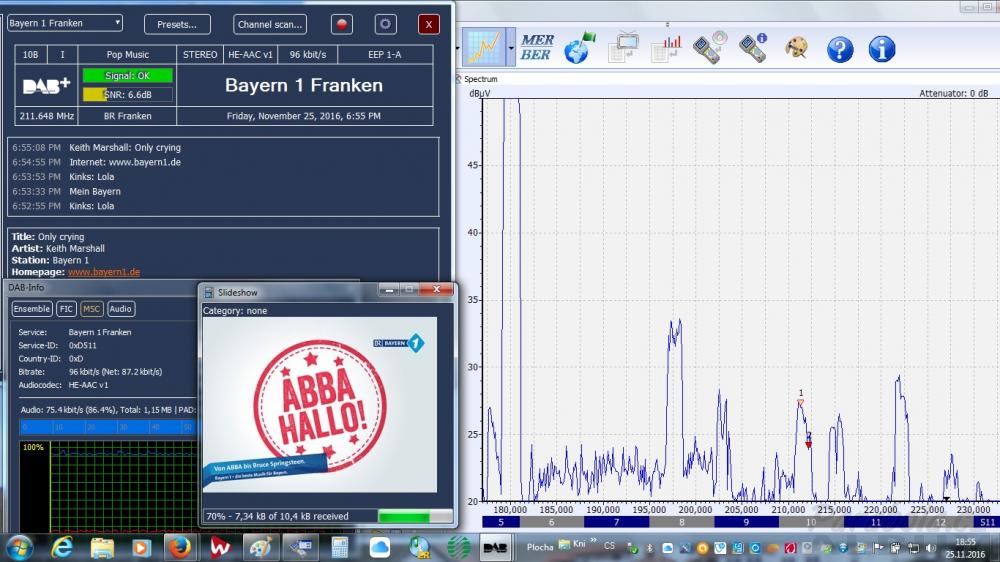Click the Service-ID value "0xD511"
This screenshot has height=562, width=1000.
pyautogui.click(x=83, y=345)
